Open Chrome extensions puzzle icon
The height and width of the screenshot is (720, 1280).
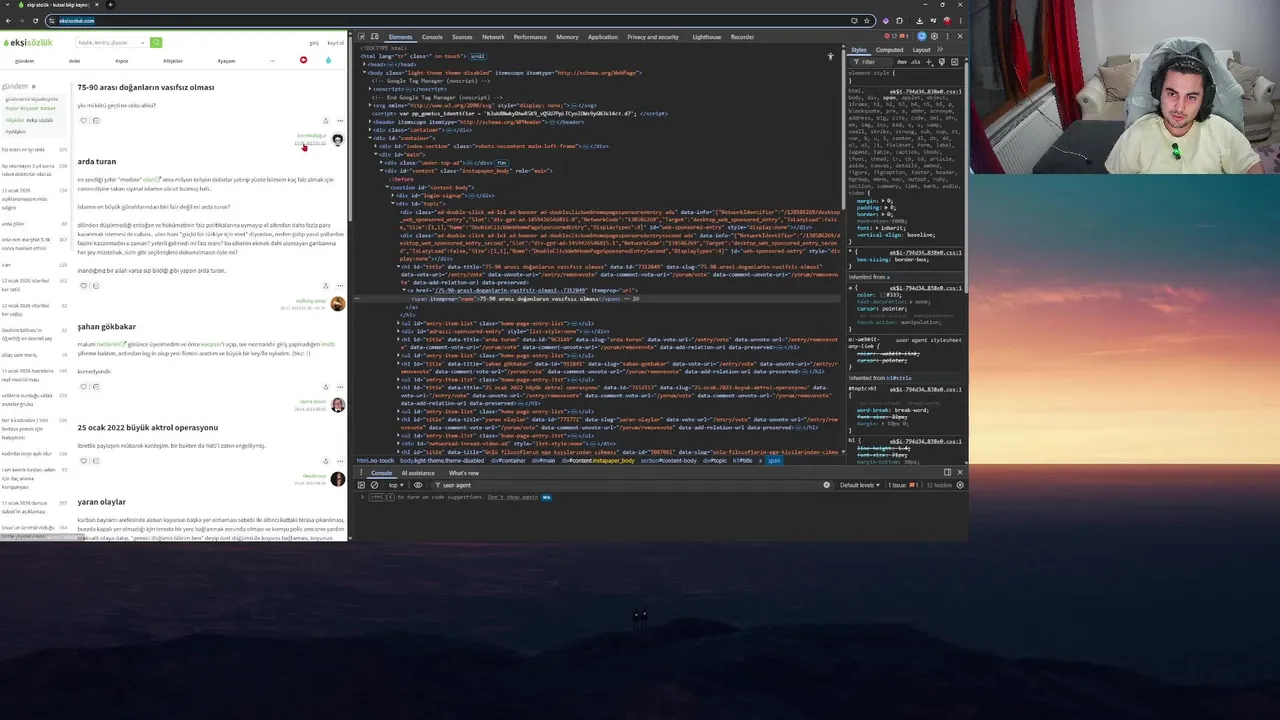899,20
